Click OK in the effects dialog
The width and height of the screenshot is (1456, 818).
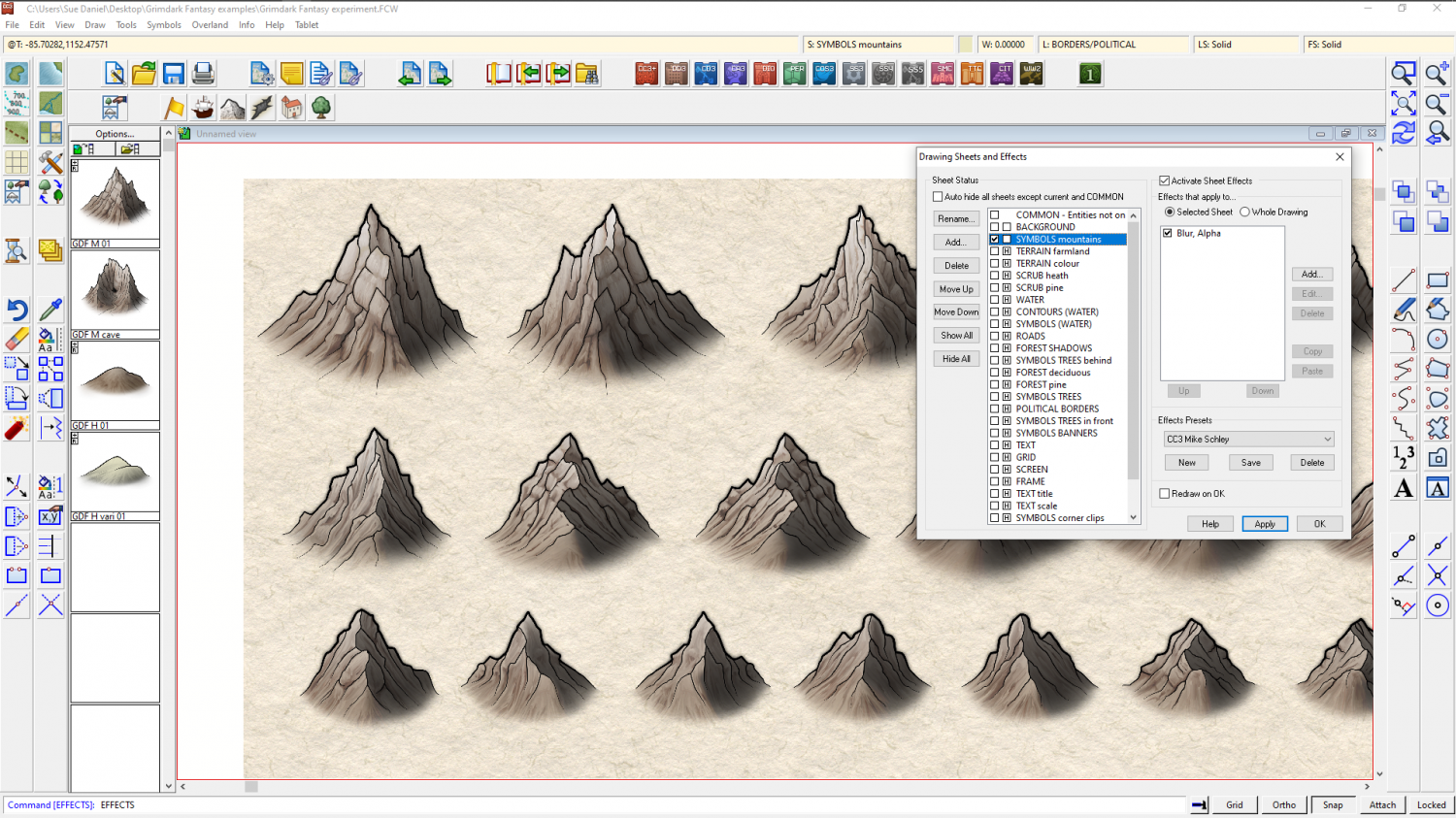1319,524
